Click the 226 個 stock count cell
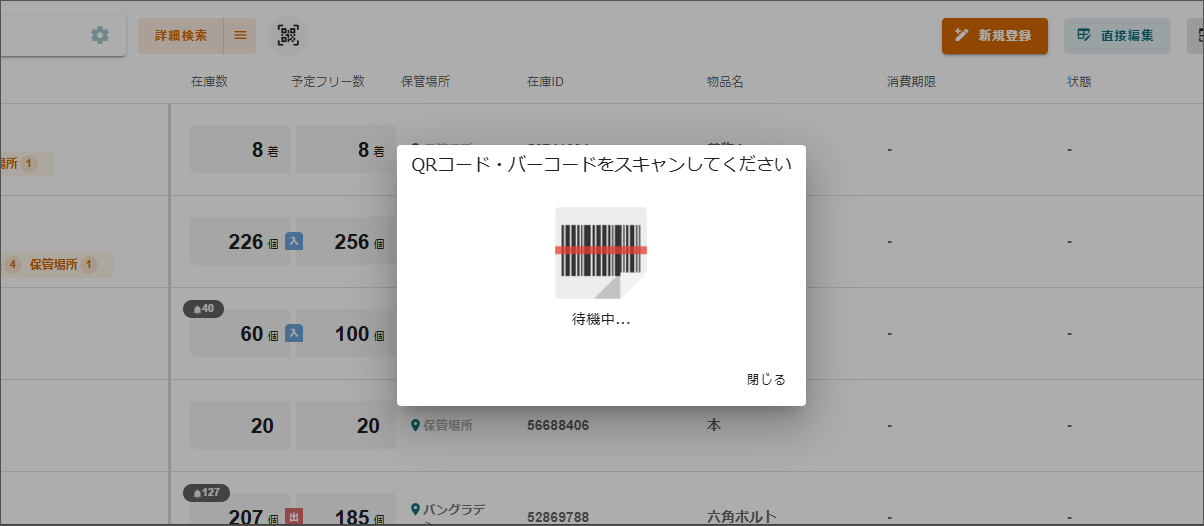Image resolution: width=1204 pixels, height=526 pixels. [x=238, y=242]
